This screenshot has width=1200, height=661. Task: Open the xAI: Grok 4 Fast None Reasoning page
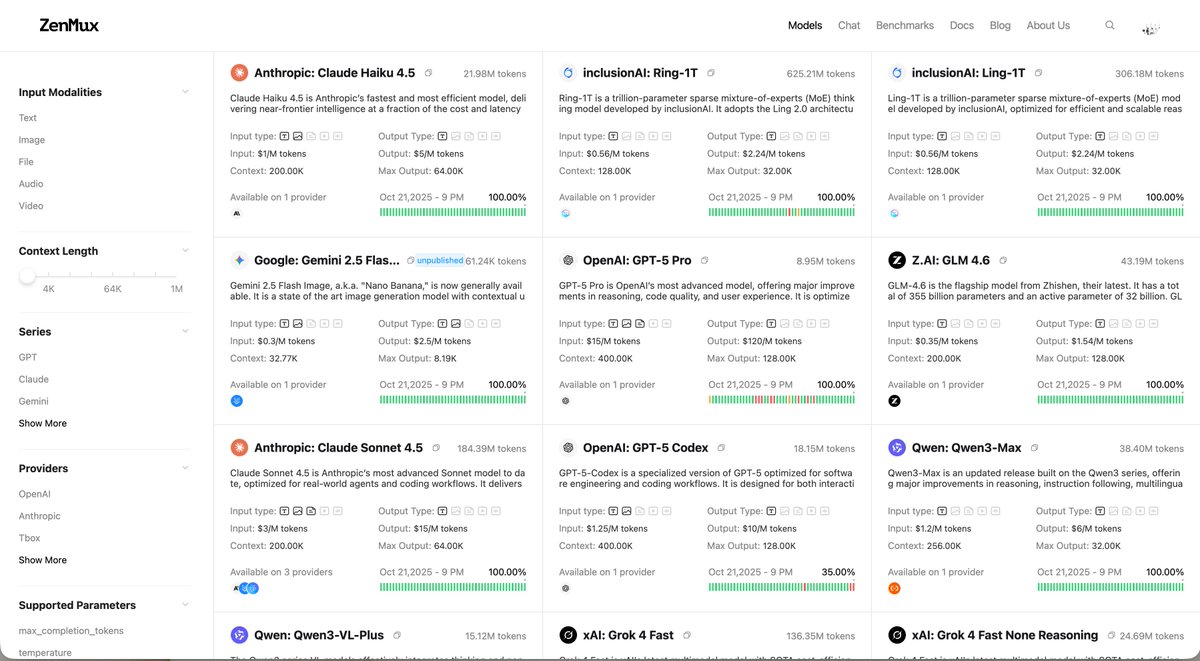click(x=1005, y=635)
